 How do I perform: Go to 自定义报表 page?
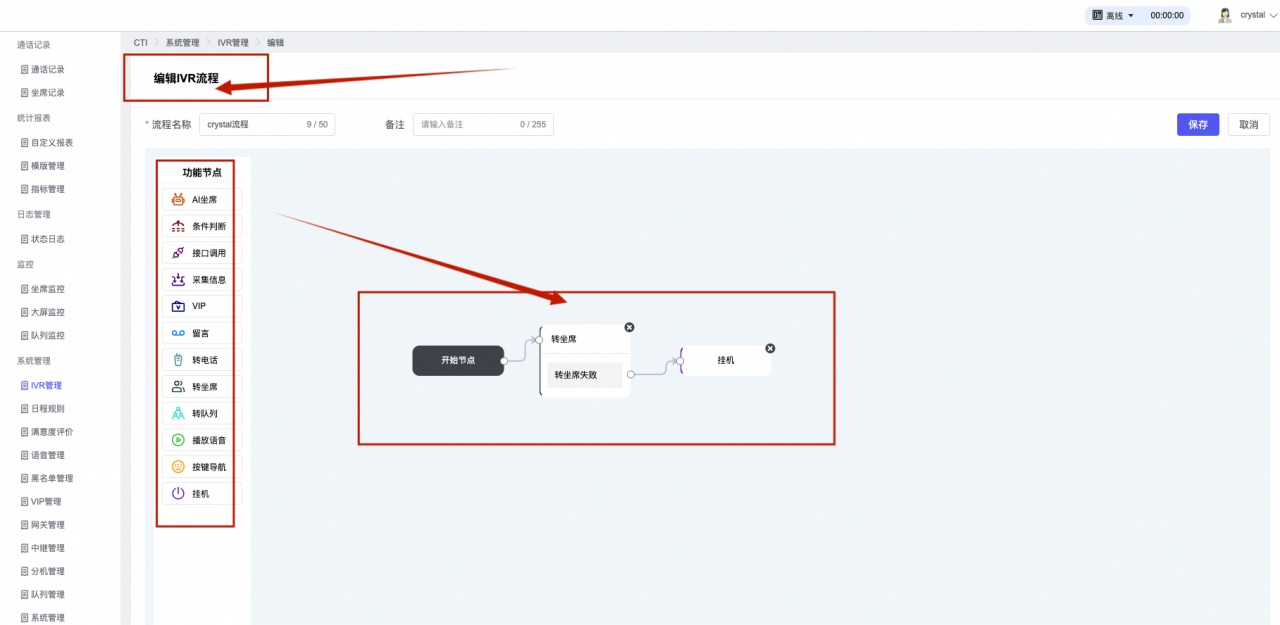coord(51,143)
